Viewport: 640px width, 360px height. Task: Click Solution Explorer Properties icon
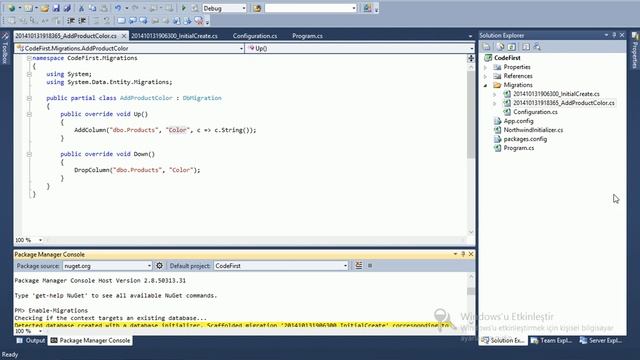pyautogui.click(x=487, y=47)
